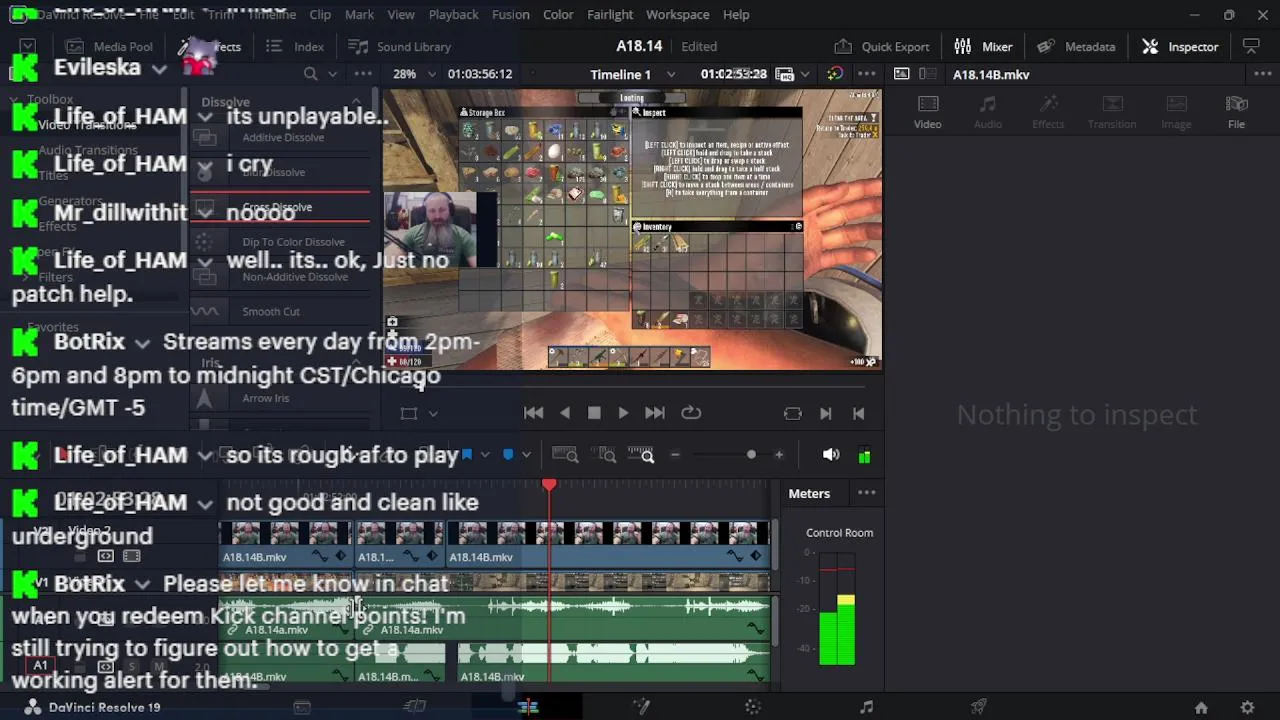This screenshot has height=720, width=1280.
Task: Open the Deliver page rocket icon
Action: [x=979, y=707]
